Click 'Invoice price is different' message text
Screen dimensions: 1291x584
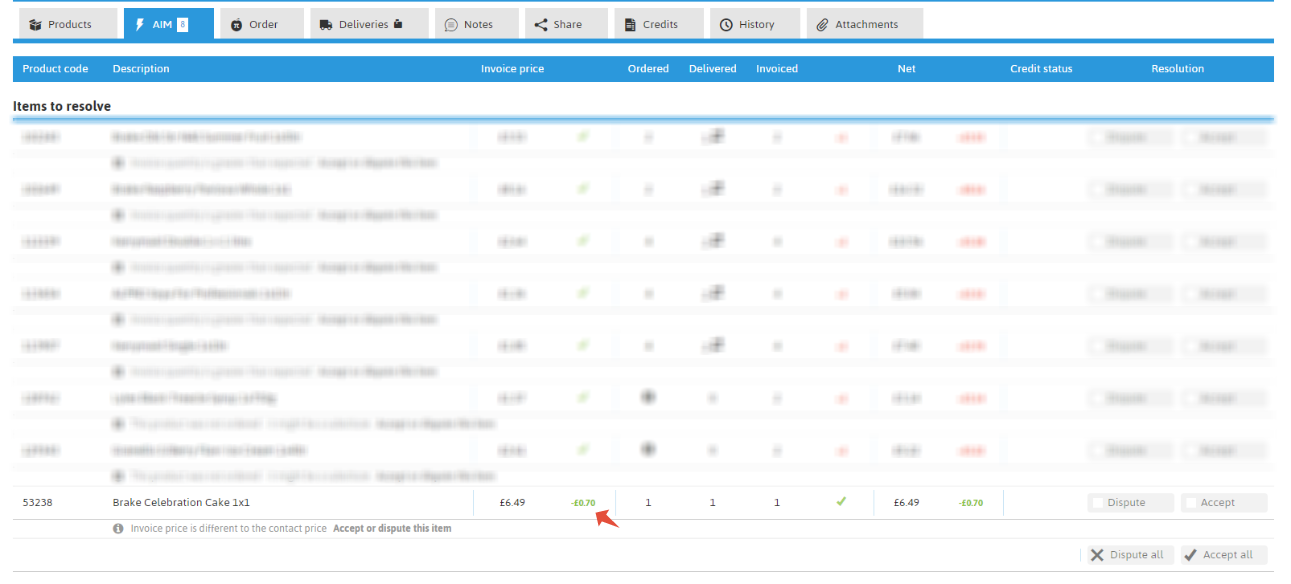coord(228,528)
